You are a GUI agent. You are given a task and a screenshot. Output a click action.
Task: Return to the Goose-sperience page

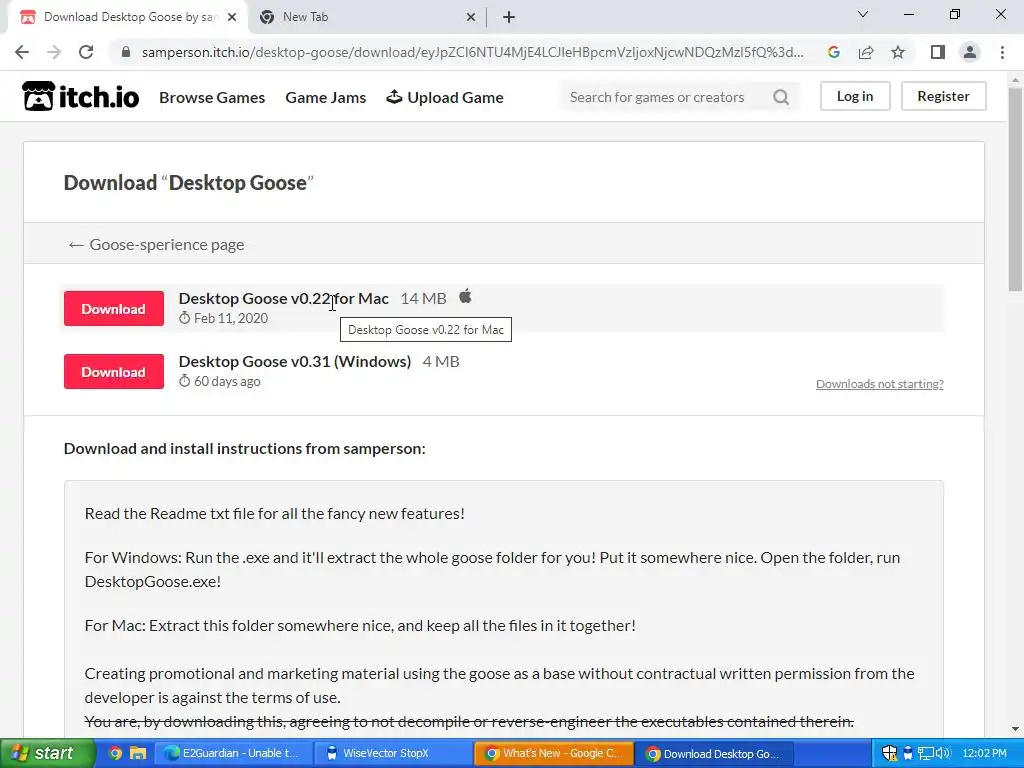(156, 244)
